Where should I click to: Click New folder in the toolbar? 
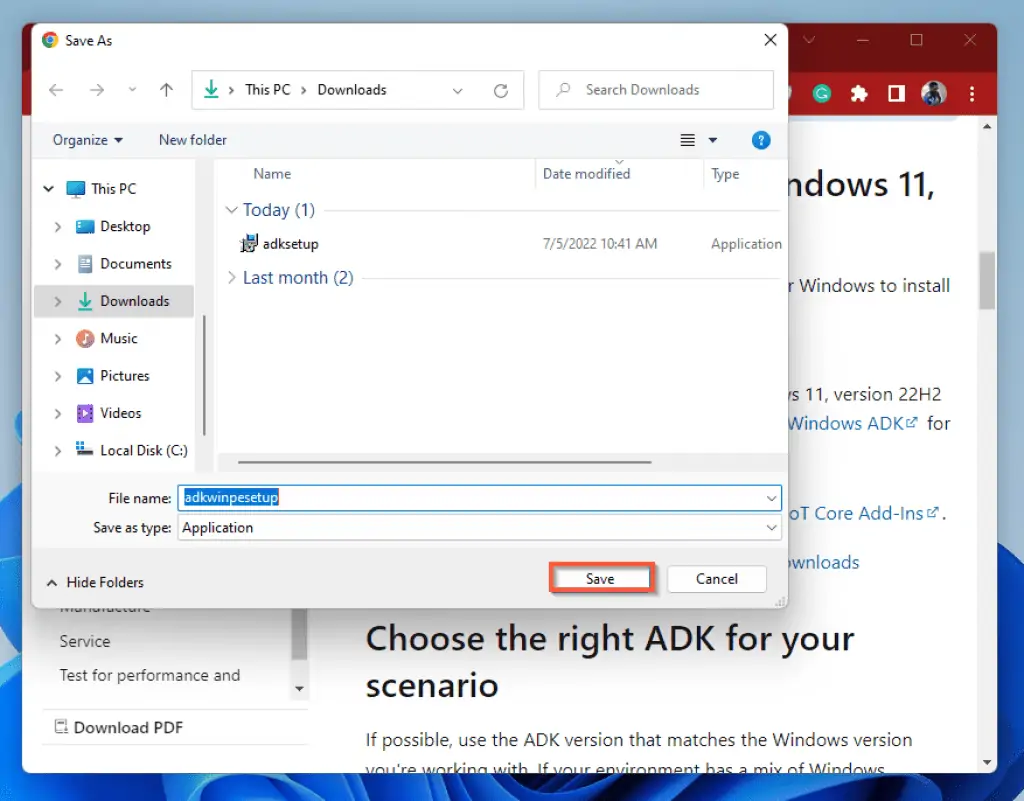tap(193, 140)
